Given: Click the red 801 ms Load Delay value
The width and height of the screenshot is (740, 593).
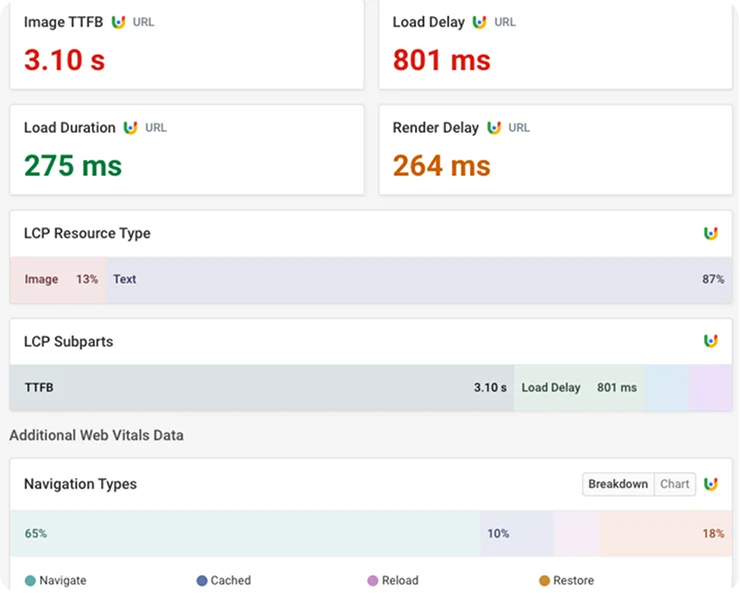Looking at the screenshot, I should click(442, 60).
